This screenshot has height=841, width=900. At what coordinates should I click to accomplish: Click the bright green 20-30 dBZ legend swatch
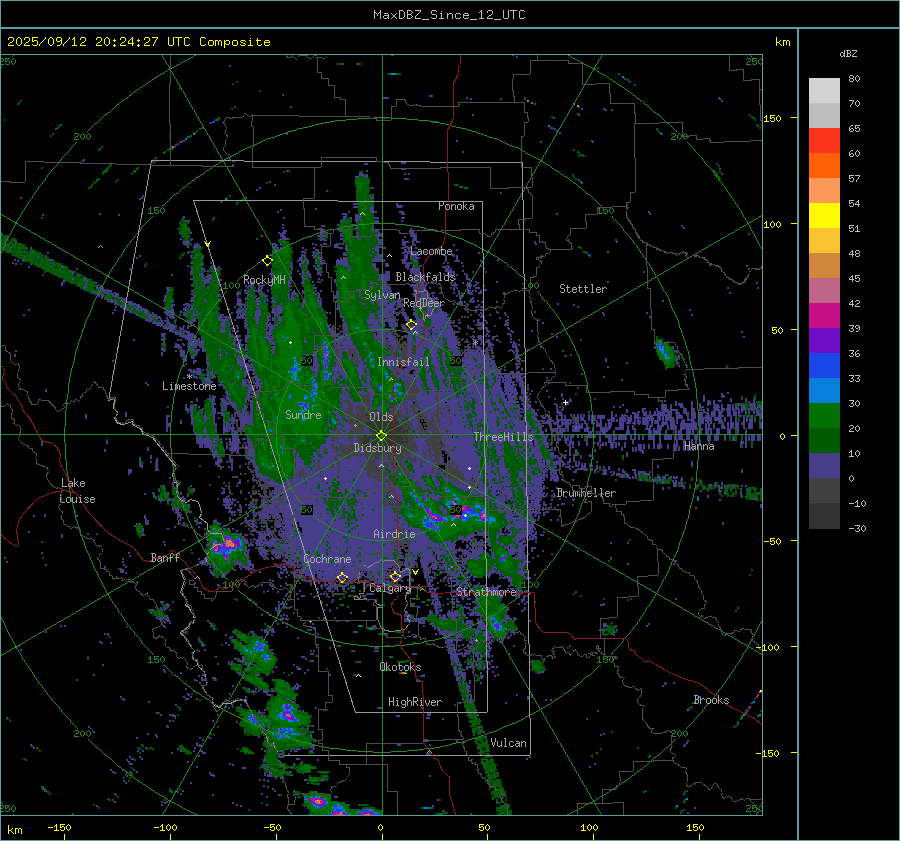point(824,416)
